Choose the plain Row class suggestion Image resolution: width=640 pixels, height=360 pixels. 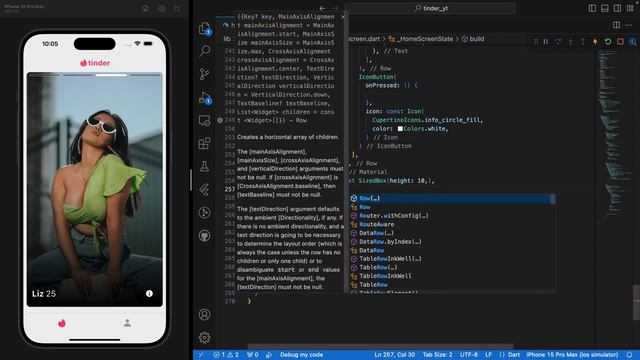tap(452, 207)
